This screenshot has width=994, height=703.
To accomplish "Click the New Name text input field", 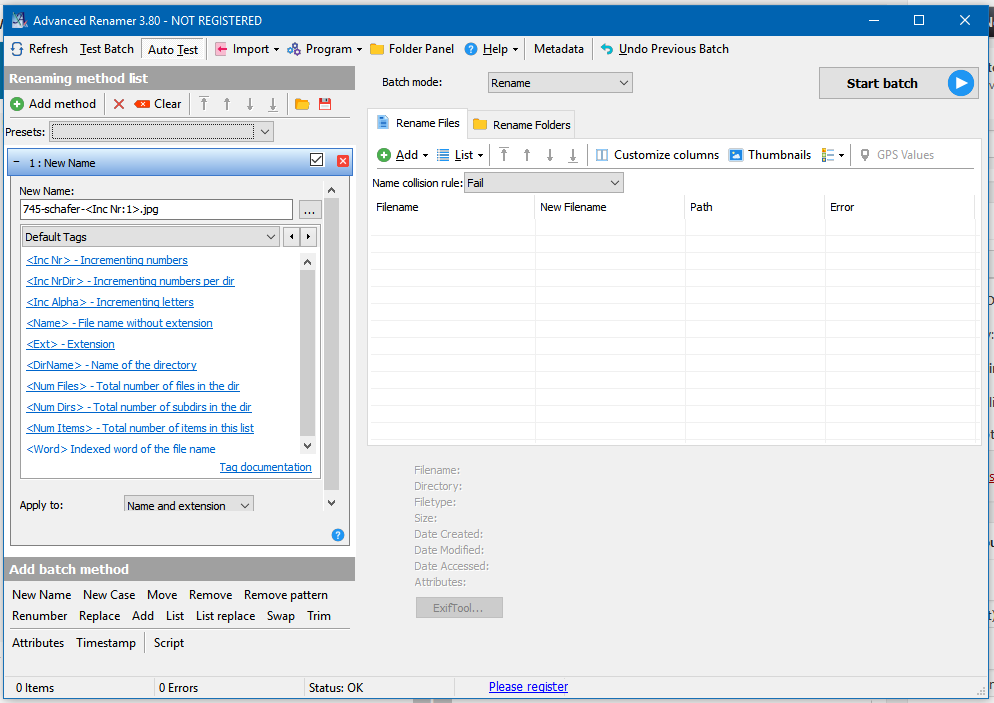I will tap(156, 210).
